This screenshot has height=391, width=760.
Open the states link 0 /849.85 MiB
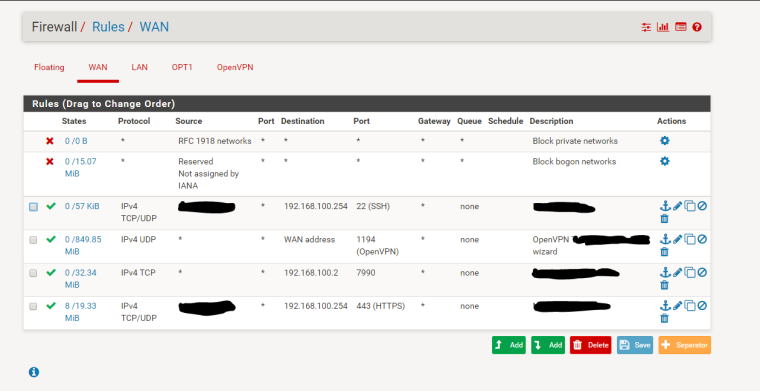(x=83, y=246)
